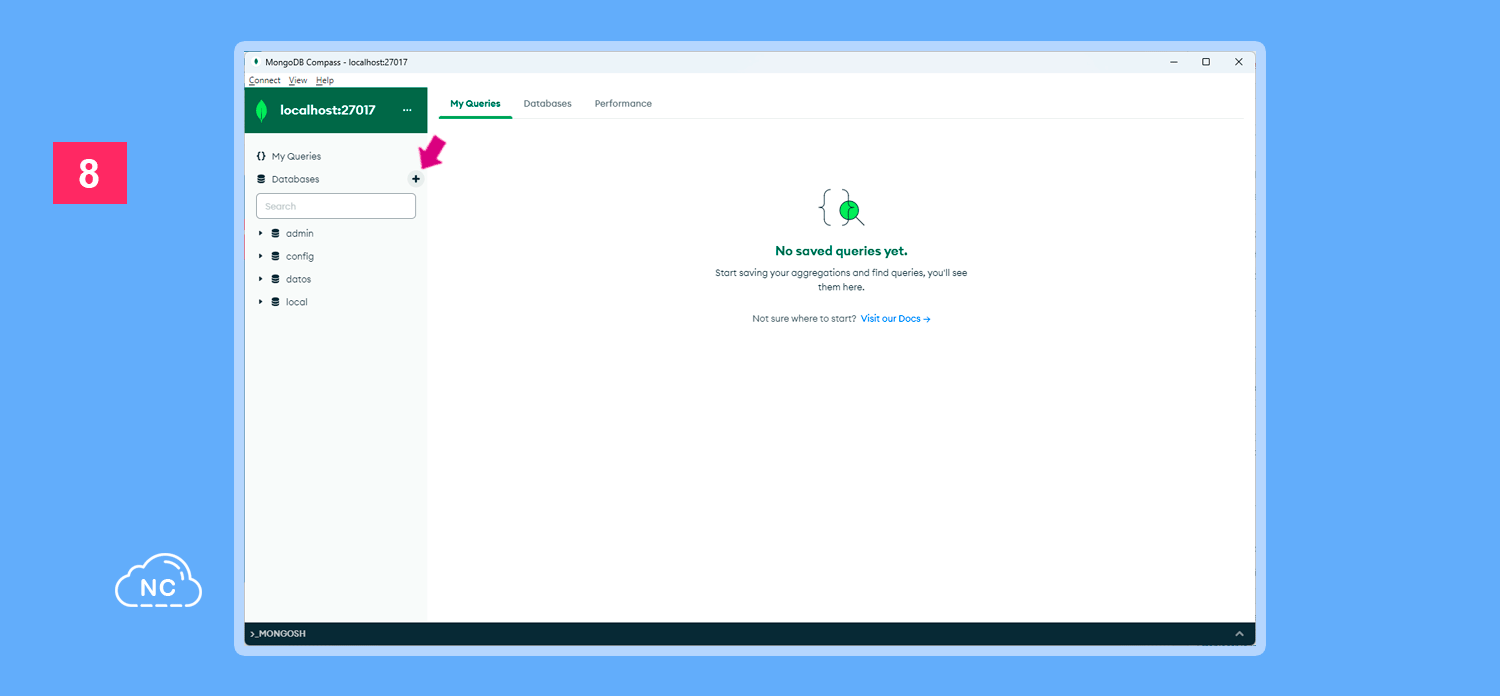The height and width of the screenshot is (696, 1500).
Task: Open the Help menu
Action: click(x=325, y=80)
